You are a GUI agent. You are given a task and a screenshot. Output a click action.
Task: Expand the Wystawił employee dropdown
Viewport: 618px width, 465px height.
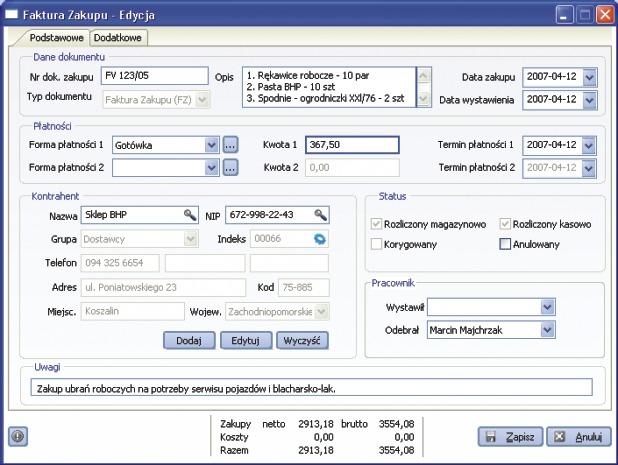(547, 307)
